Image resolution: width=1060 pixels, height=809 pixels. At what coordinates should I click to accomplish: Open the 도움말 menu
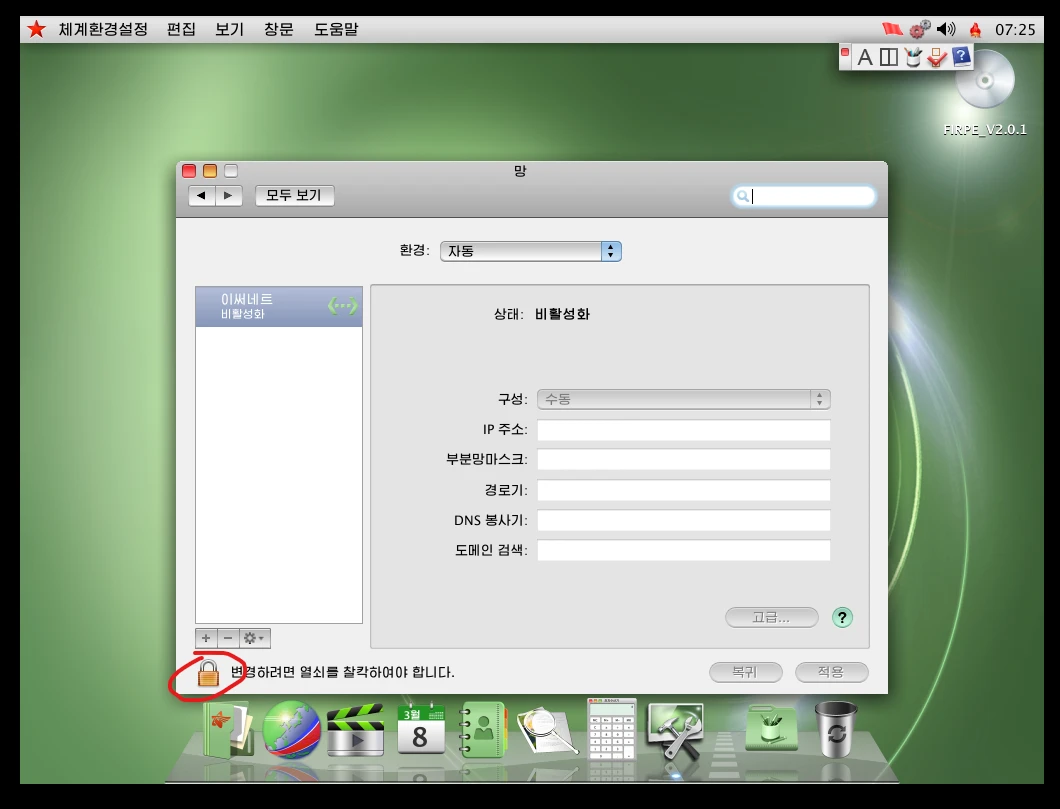(x=336, y=29)
